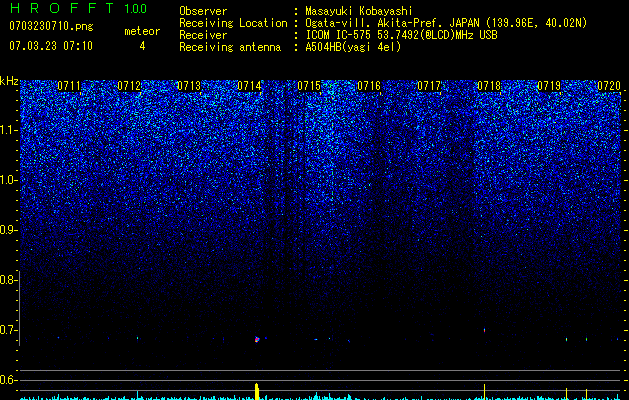Image resolution: width=629 pixels, height=400 pixels.
Task: Click the 0716 time marker
Action: [x=369, y=86]
